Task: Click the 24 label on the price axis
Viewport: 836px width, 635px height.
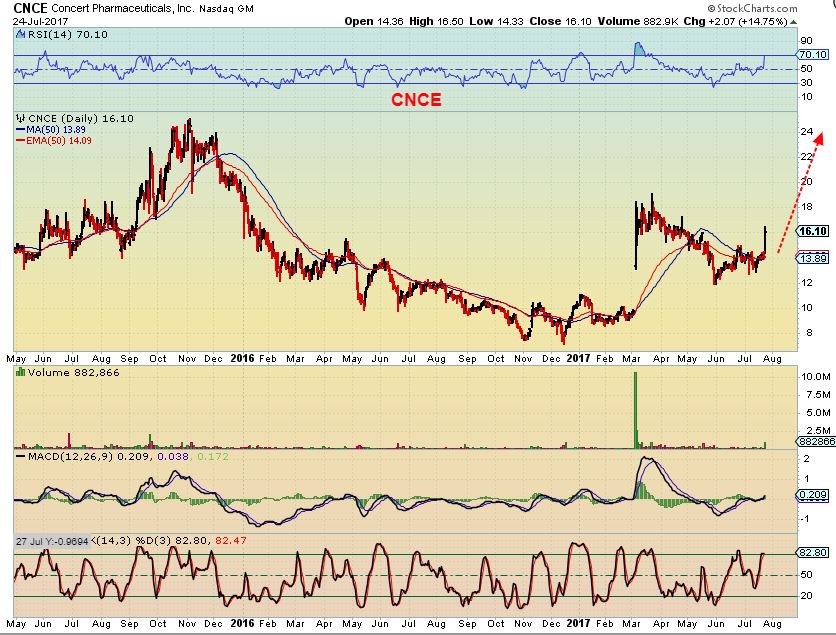Action: click(x=807, y=131)
